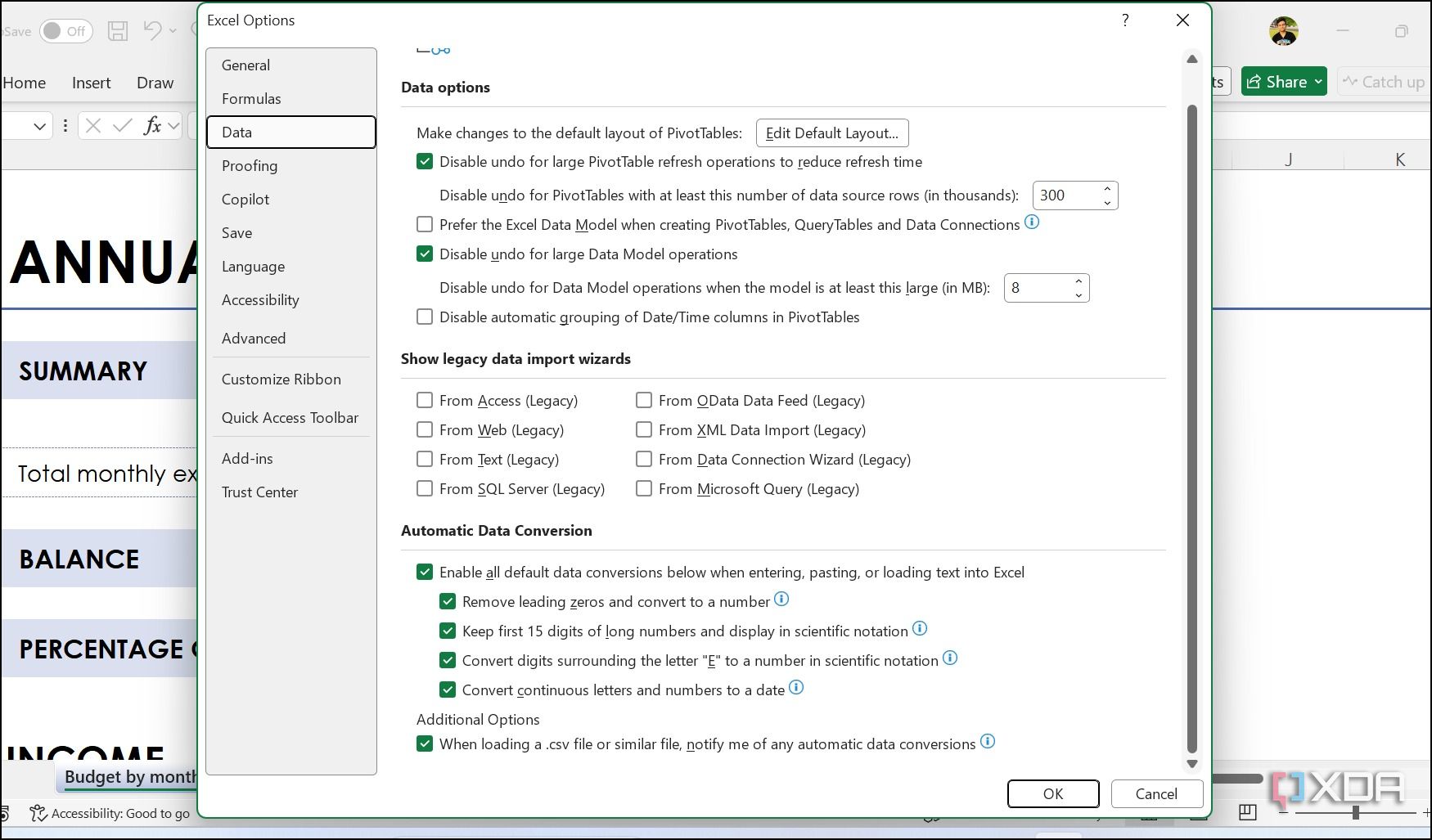Screen dimensions: 1432x840
Task: Increase PivotTable rows threshold spinner up
Action: [1107, 189]
